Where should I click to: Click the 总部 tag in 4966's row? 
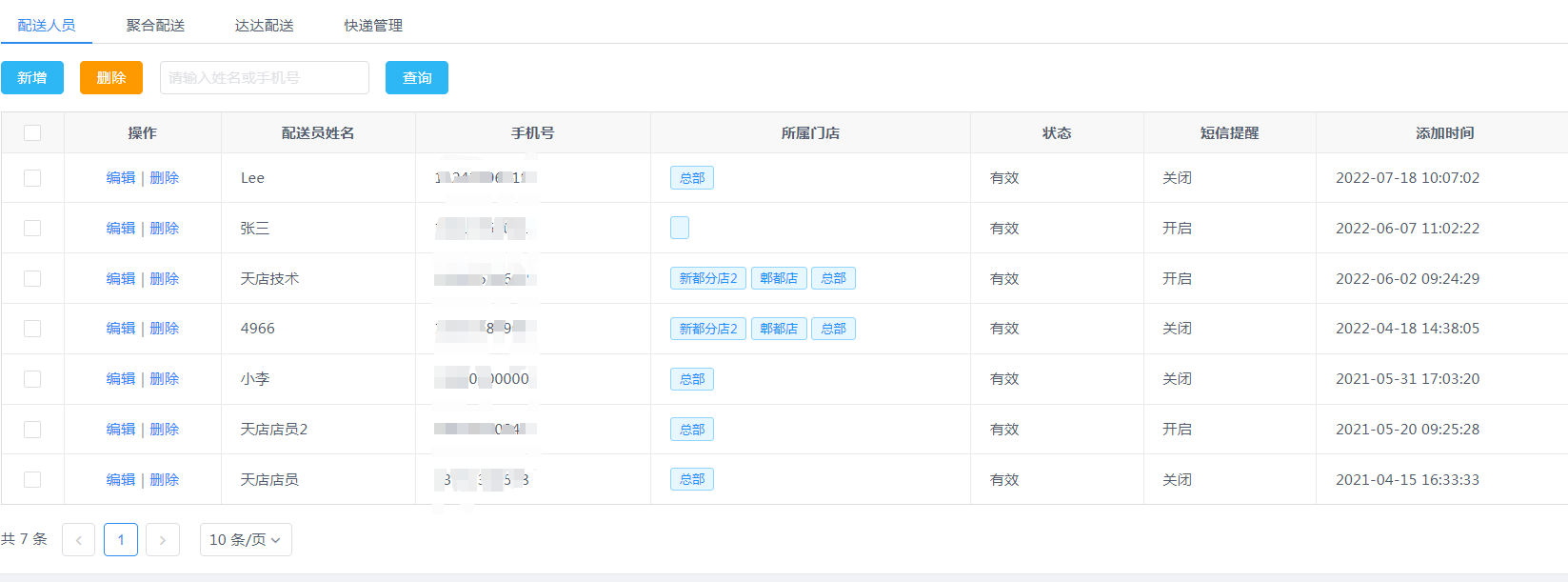[x=833, y=329]
